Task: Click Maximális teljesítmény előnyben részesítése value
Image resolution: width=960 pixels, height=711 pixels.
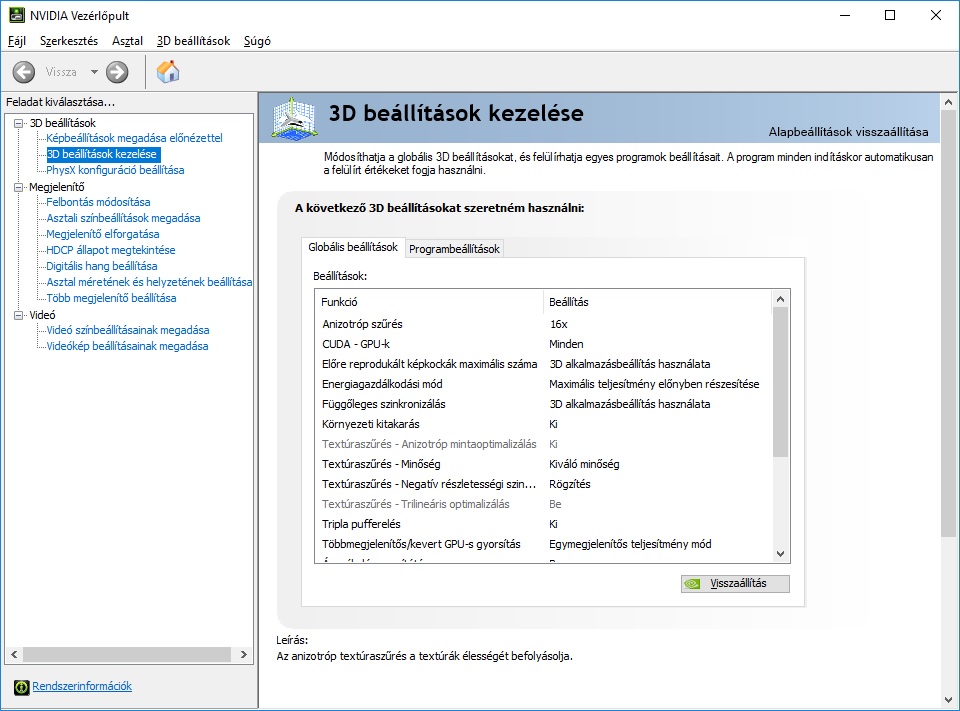Action: pyautogui.click(x=654, y=384)
